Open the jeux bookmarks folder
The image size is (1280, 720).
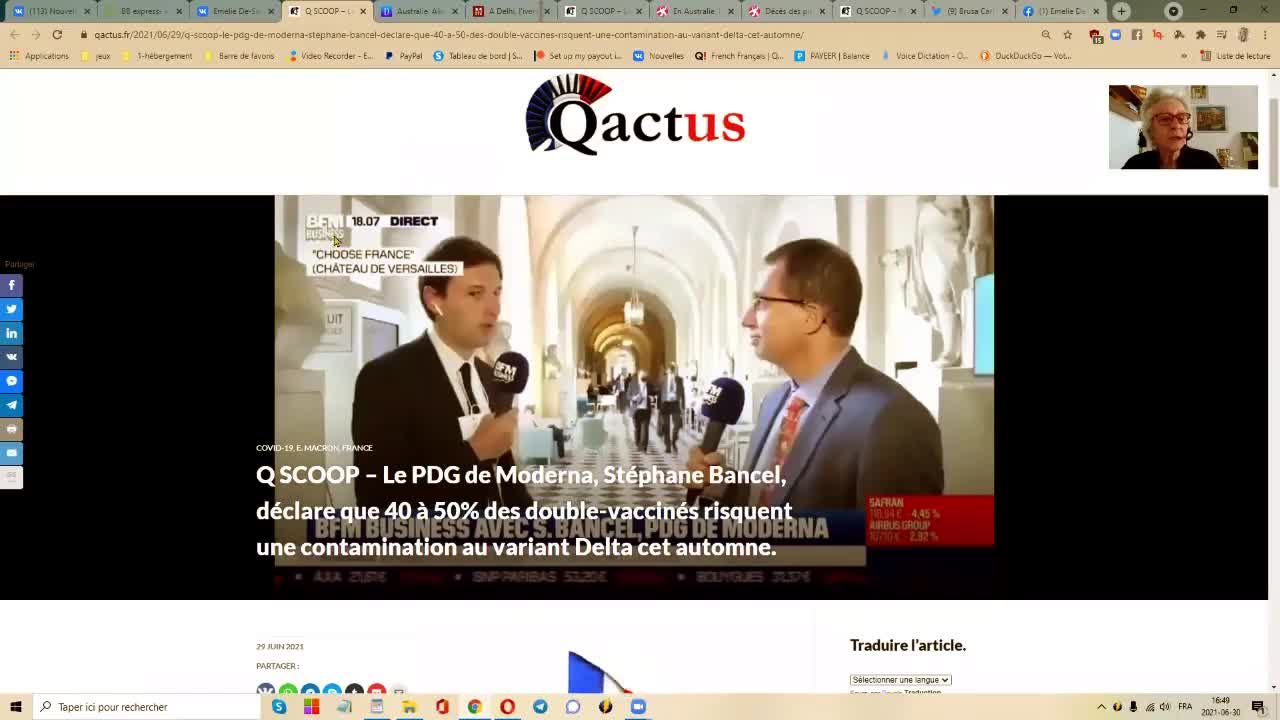95,56
